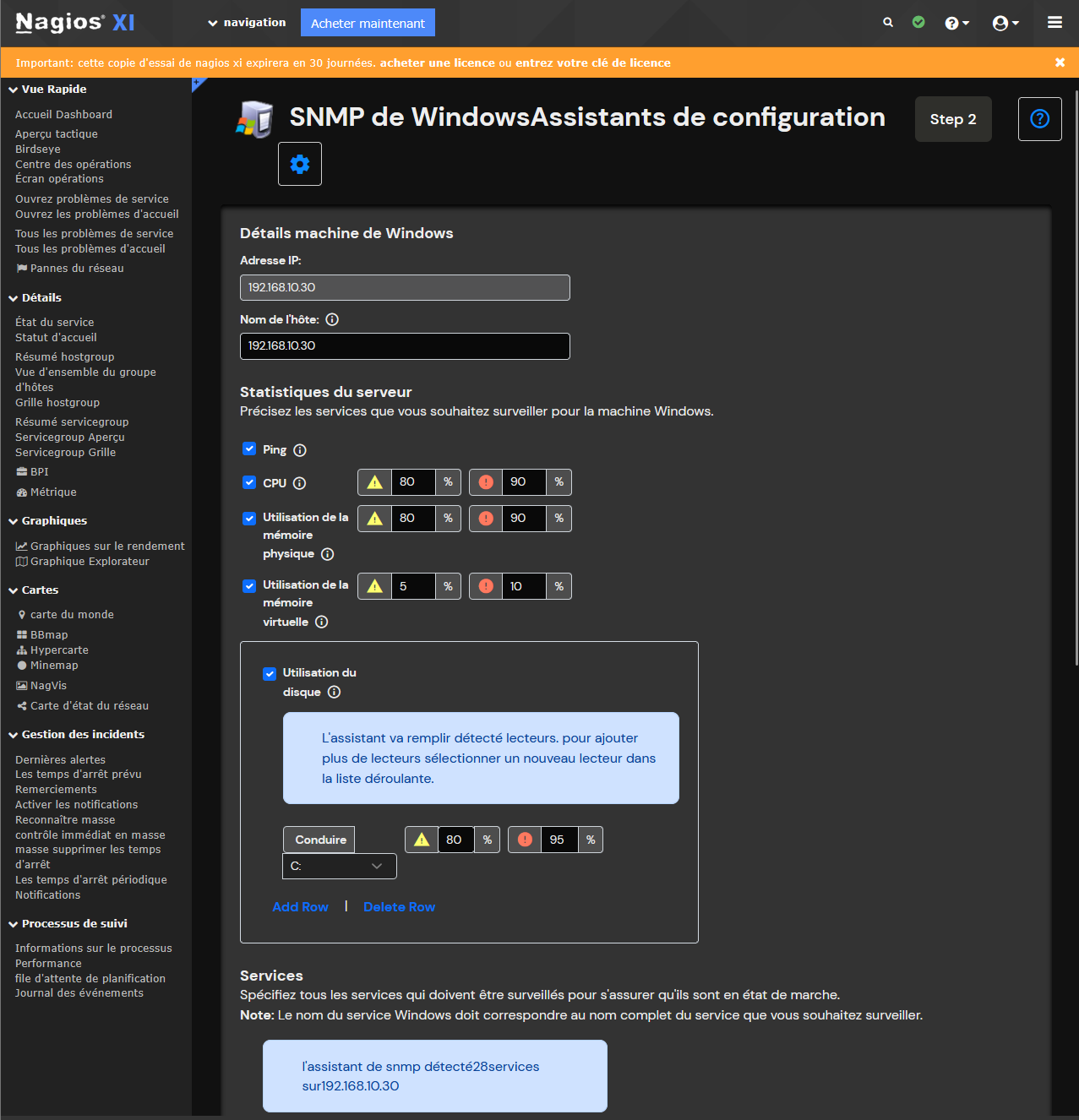This screenshot has height=1120, width=1079.
Task: Click the Acheter maintenant button
Action: tap(368, 24)
